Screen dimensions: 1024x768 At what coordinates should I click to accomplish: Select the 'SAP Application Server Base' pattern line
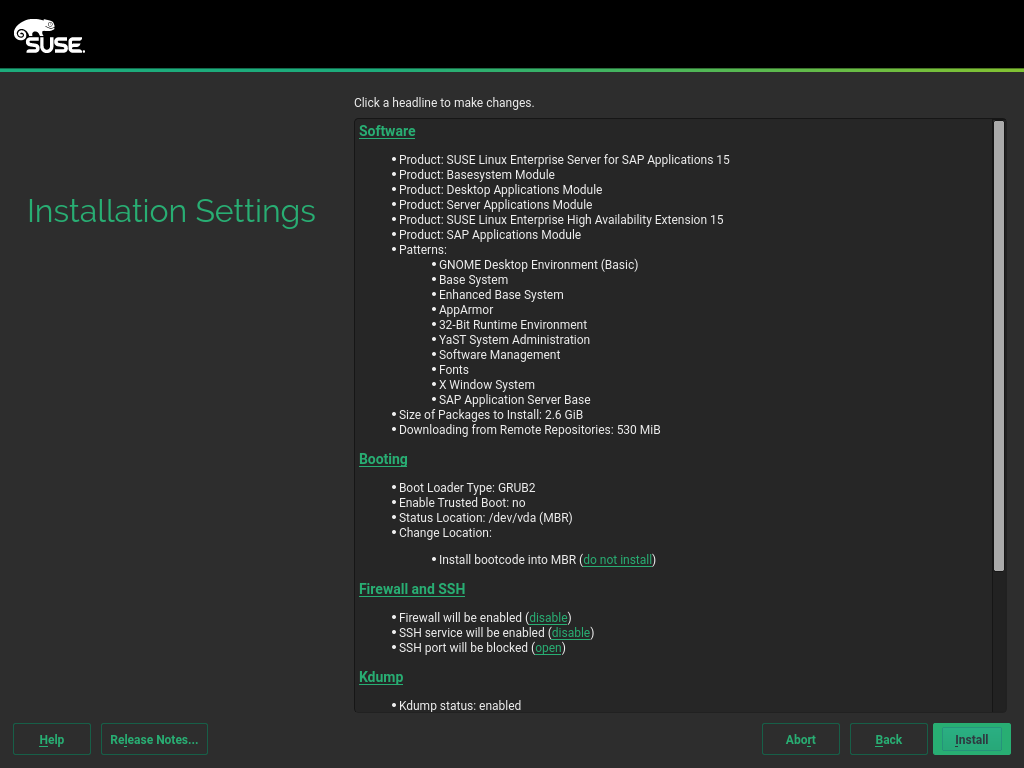click(x=514, y=400)
